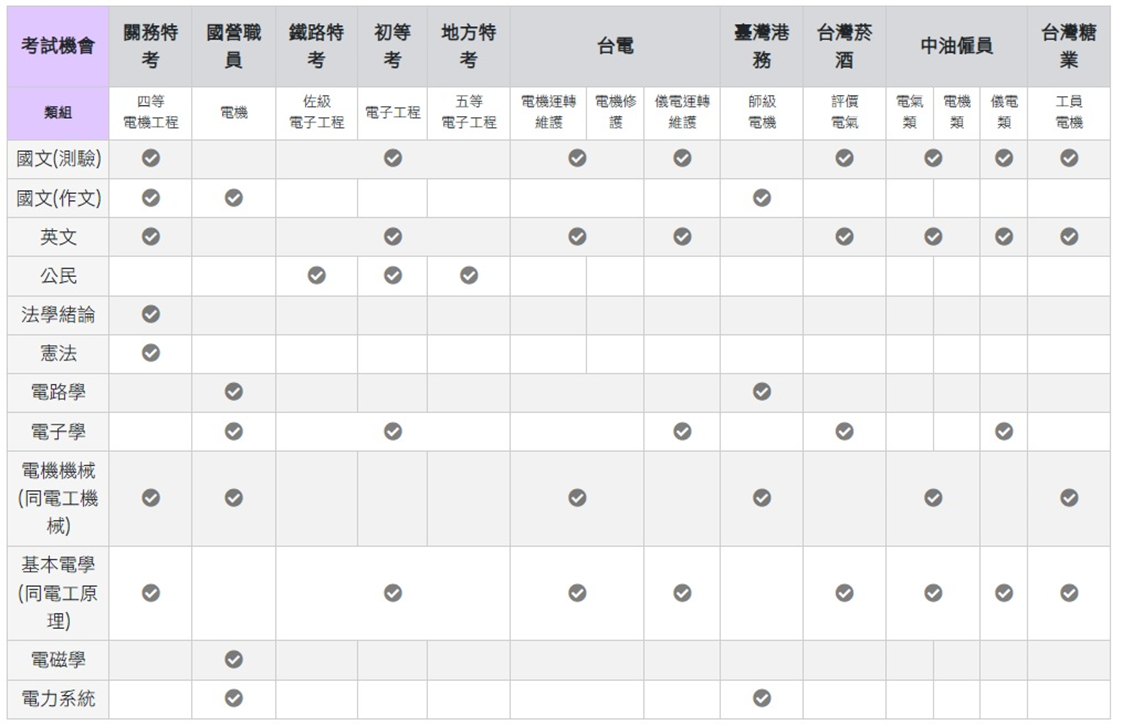Click the 電路學 check mark under 臺灣港務

coord(762,391)
